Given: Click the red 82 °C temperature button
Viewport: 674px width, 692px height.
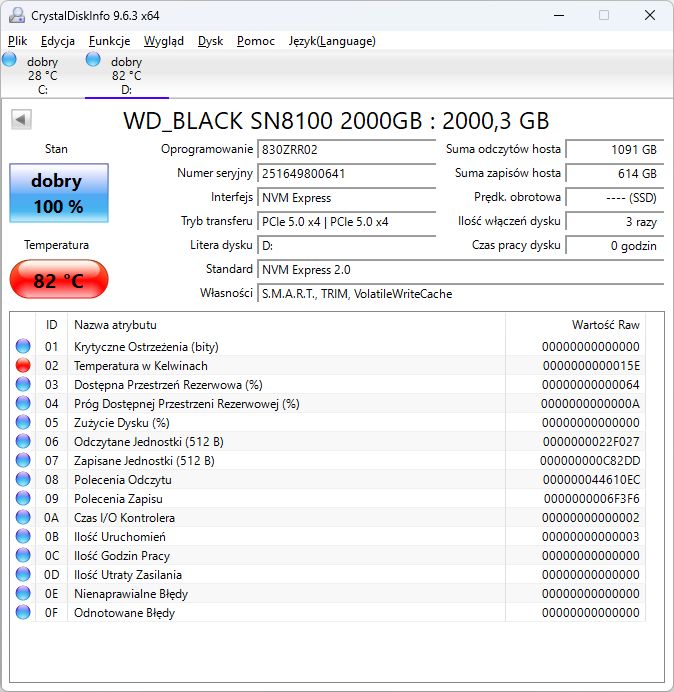Looking at the screenshot, I should coord(59,280).
